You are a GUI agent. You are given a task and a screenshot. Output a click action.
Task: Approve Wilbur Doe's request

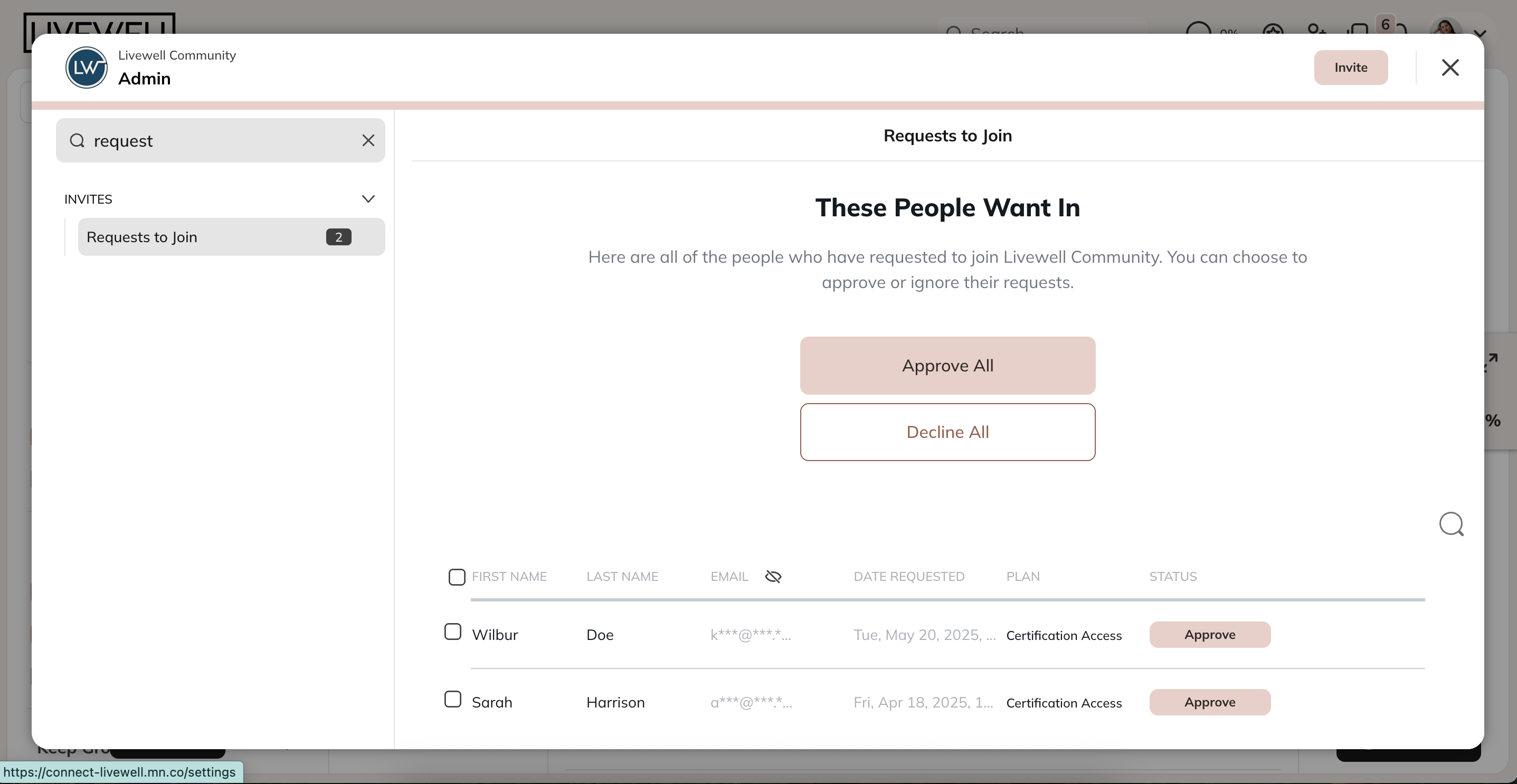click(1210, 635)
